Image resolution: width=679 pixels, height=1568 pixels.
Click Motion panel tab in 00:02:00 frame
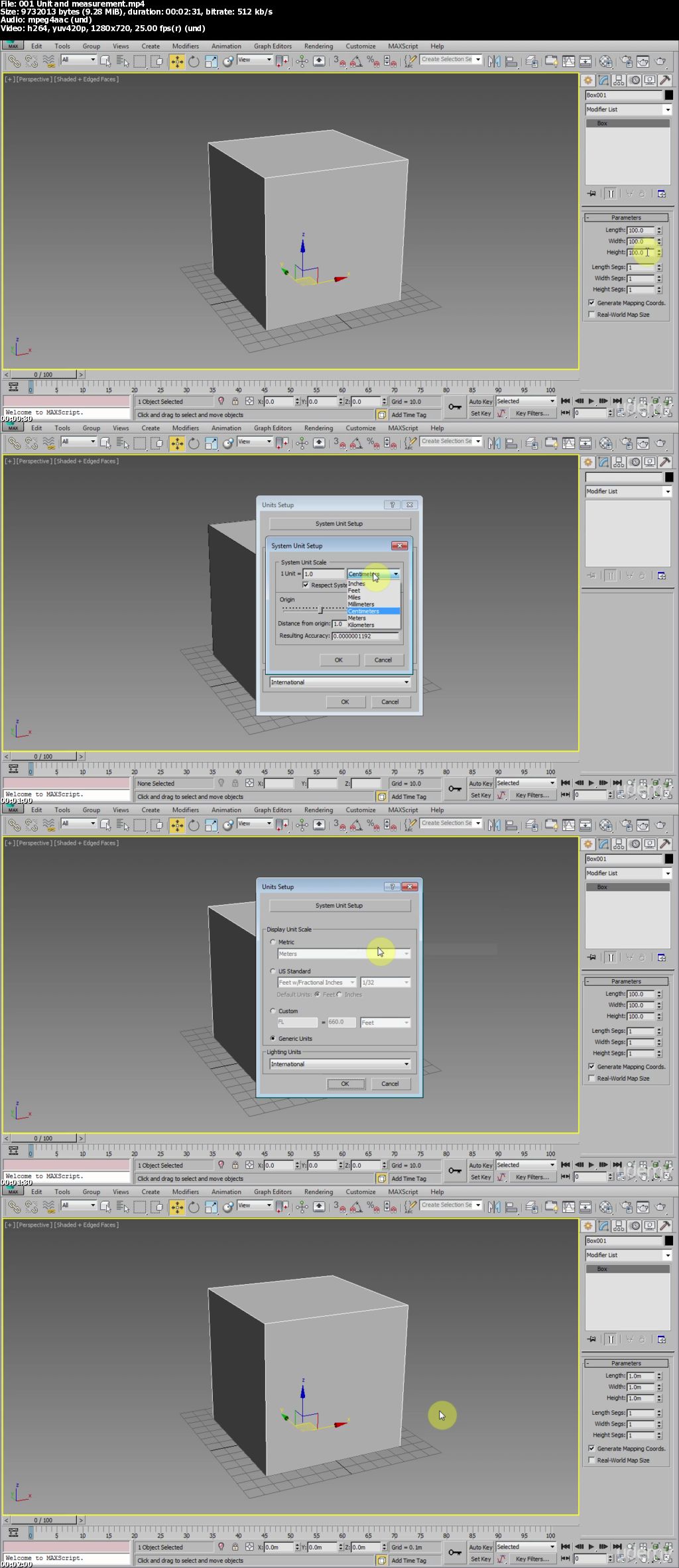click(635, 1226)
